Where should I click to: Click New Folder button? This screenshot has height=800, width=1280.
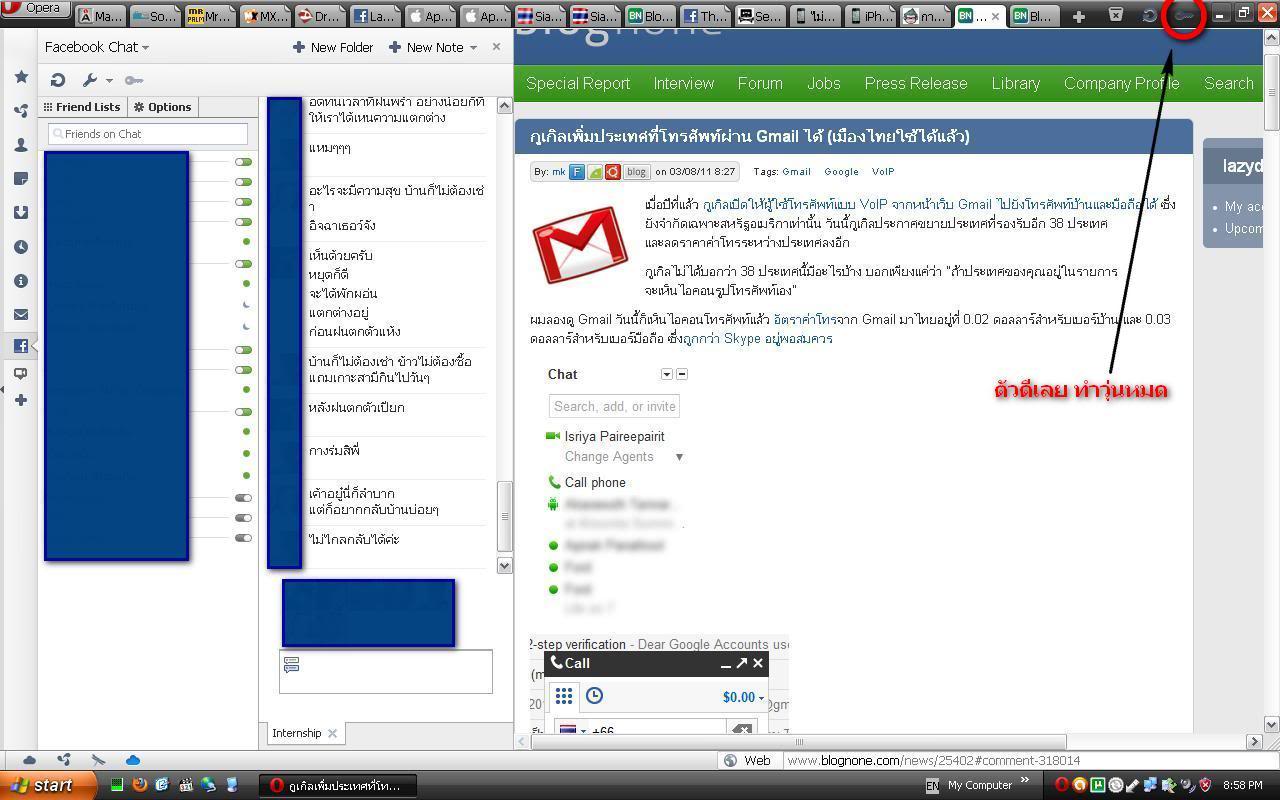click(x=333, y=47)
